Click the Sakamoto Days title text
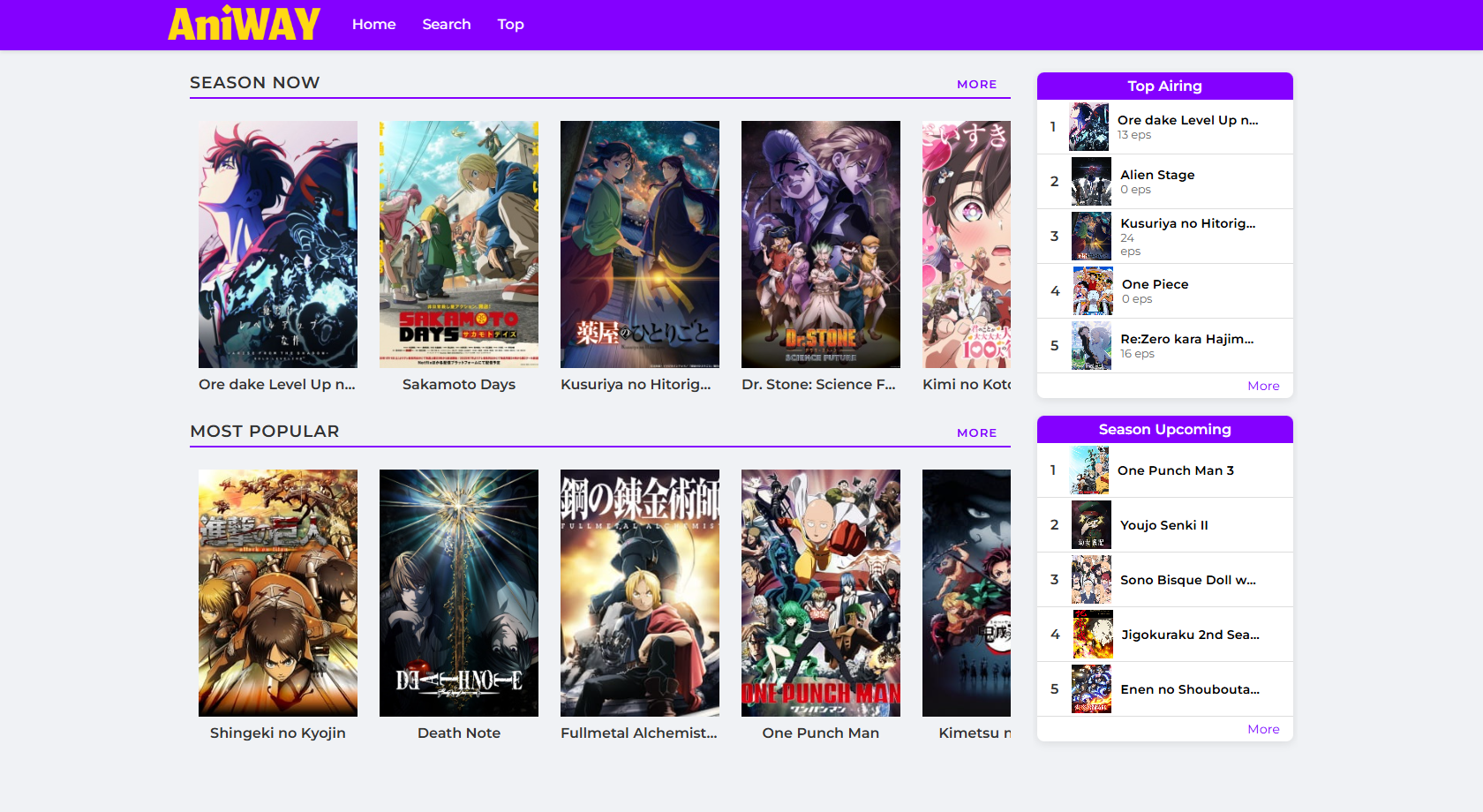 click(x=459, y=384)
